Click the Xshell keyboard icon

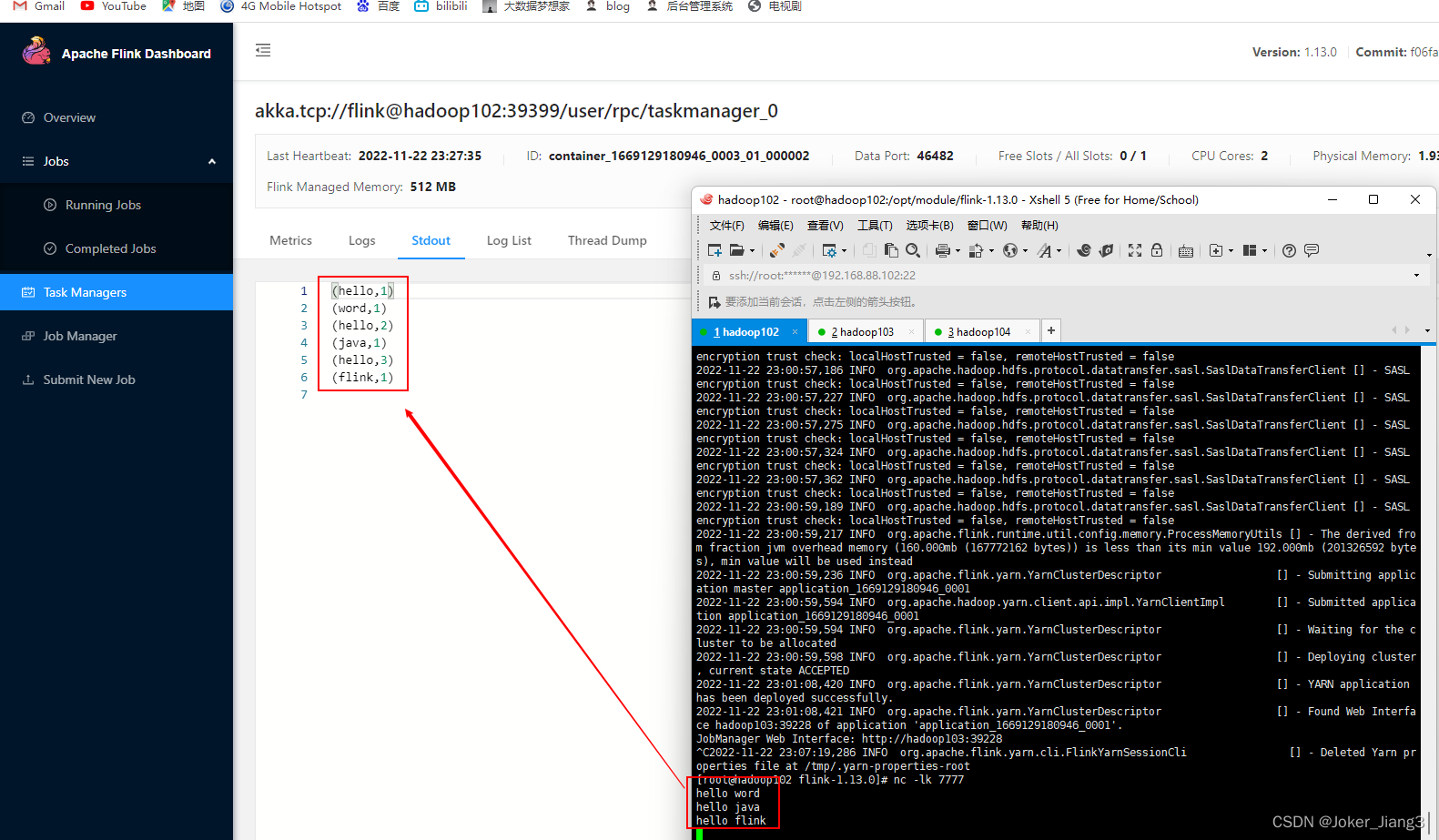pyautogui.click(x=1186, y=251)
